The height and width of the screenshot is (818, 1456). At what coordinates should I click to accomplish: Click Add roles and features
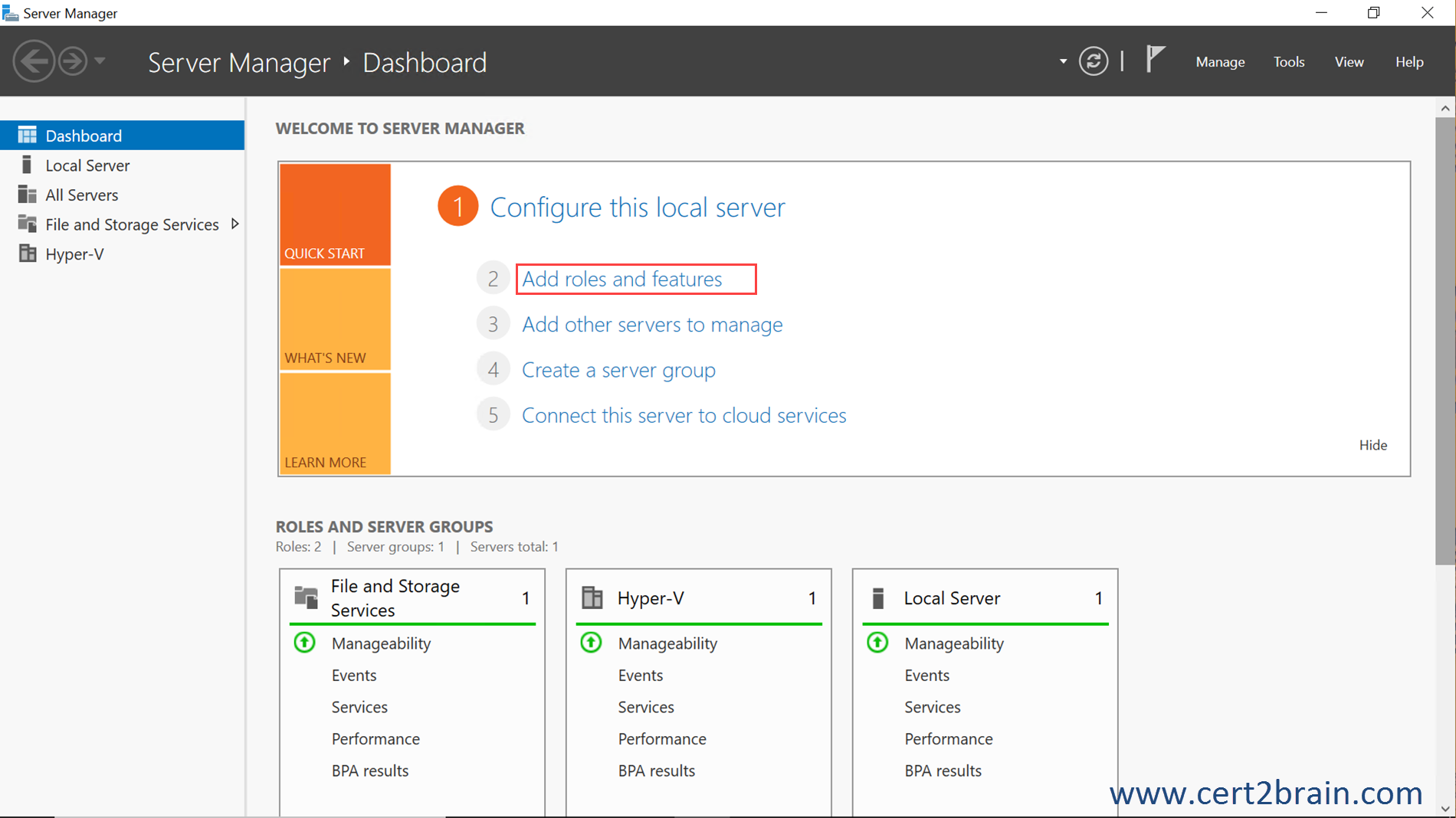tap(621, 279)
